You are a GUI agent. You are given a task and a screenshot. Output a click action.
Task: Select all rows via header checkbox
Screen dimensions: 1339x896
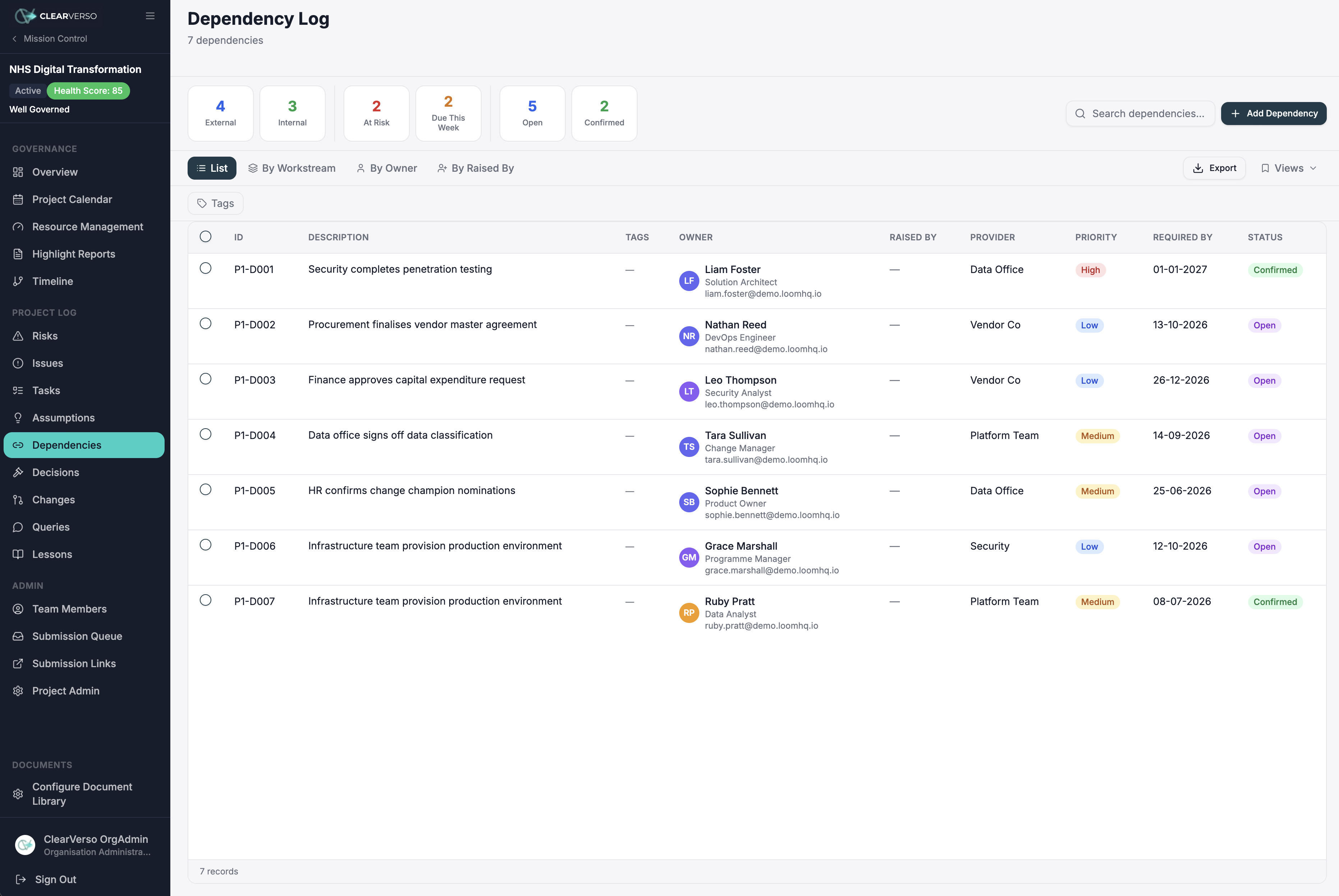[x=206, y=236]
